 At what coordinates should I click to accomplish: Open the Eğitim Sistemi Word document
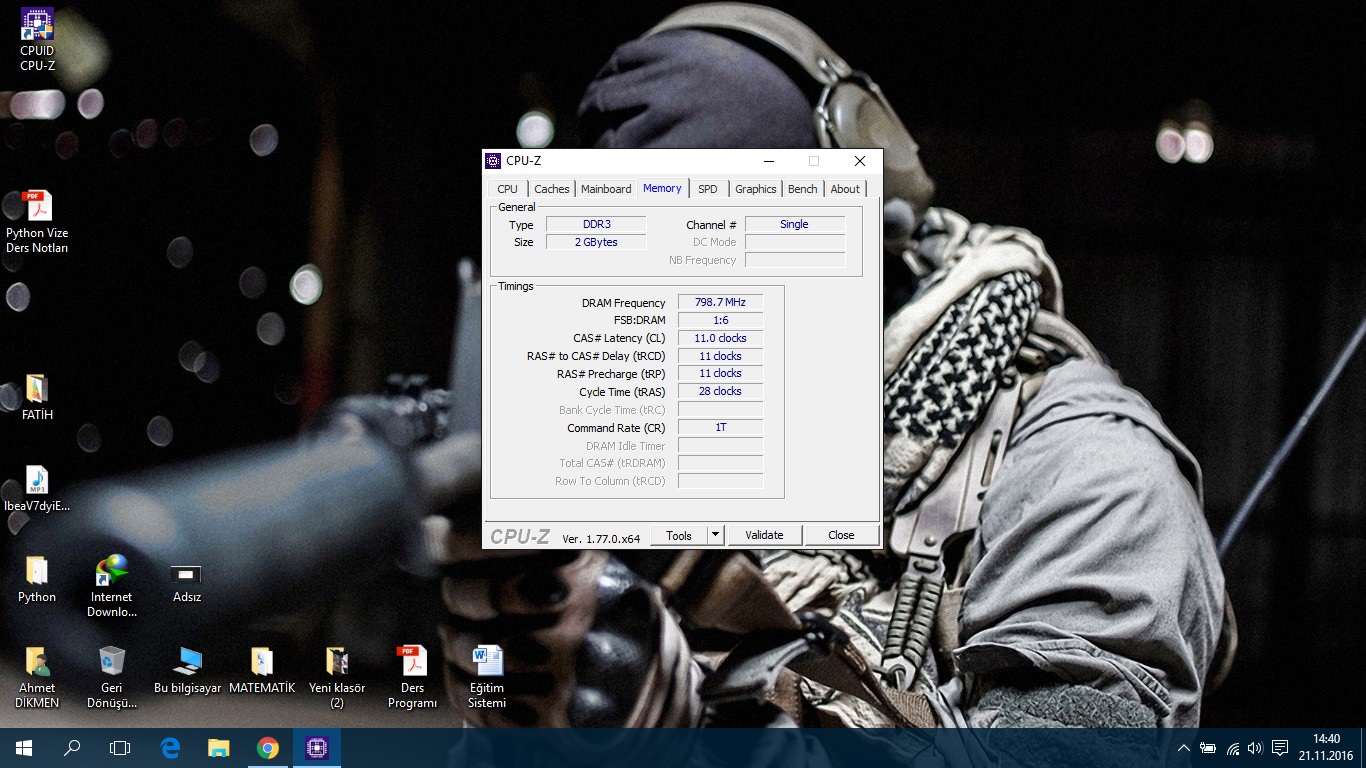pos(487,677)
